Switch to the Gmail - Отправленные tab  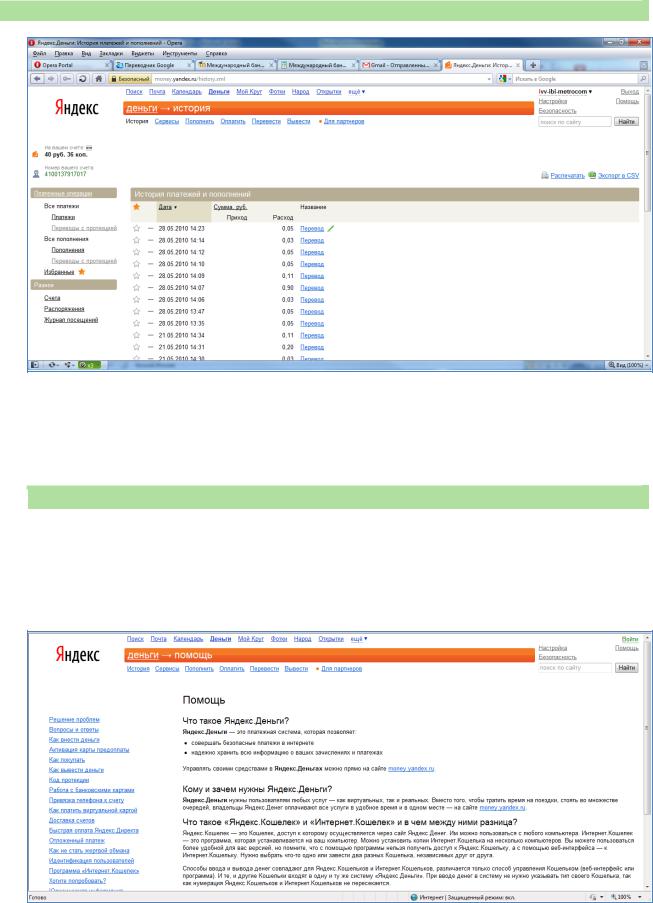tap(400, 66)
